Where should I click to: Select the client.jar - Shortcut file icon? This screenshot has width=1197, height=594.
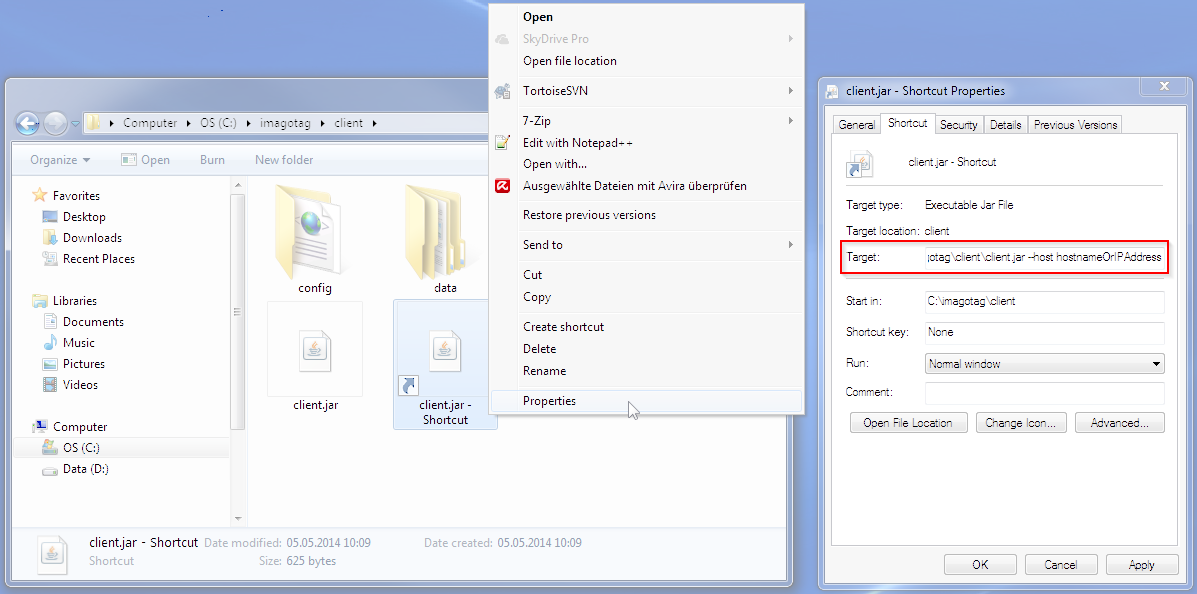click(x=445, y=350)
